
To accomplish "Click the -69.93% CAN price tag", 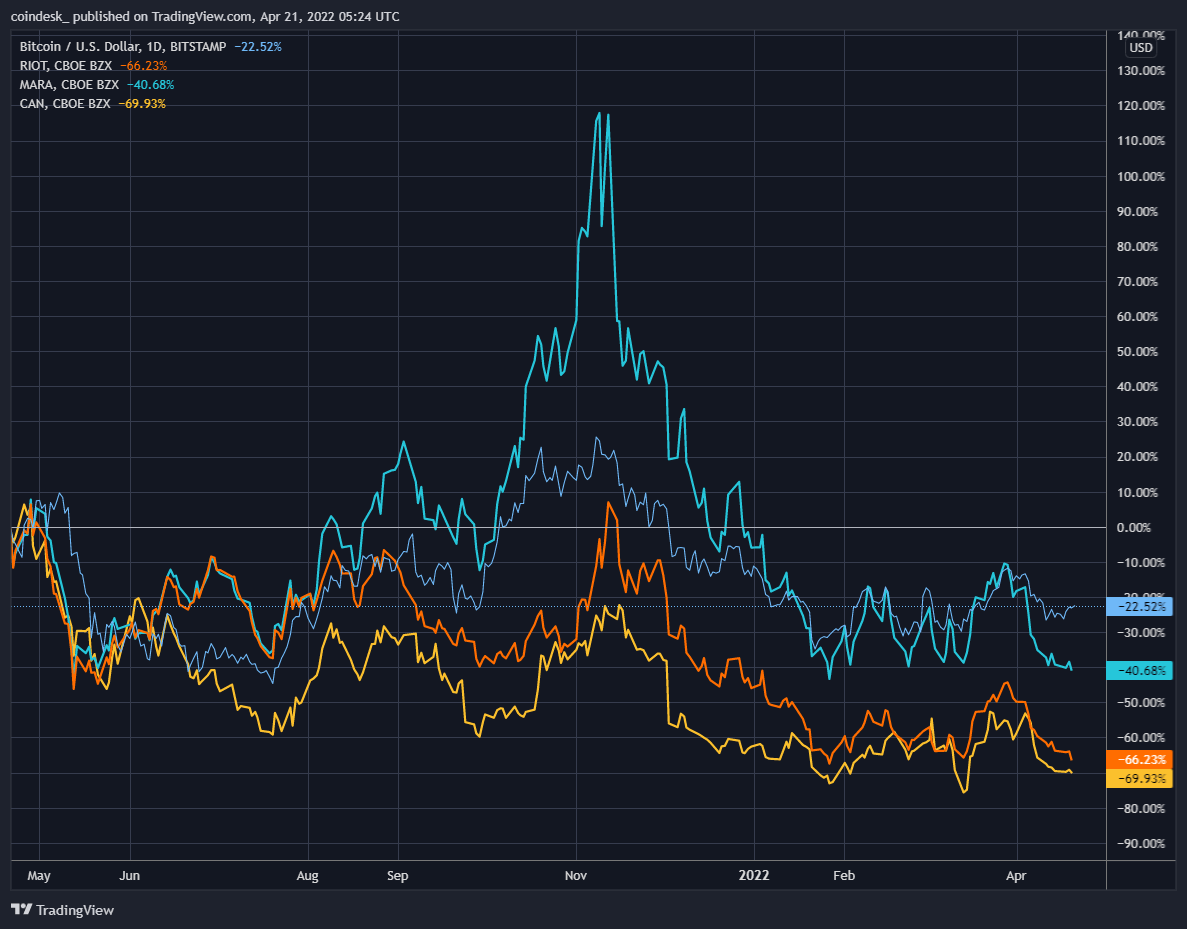I will pos(1140,778).
